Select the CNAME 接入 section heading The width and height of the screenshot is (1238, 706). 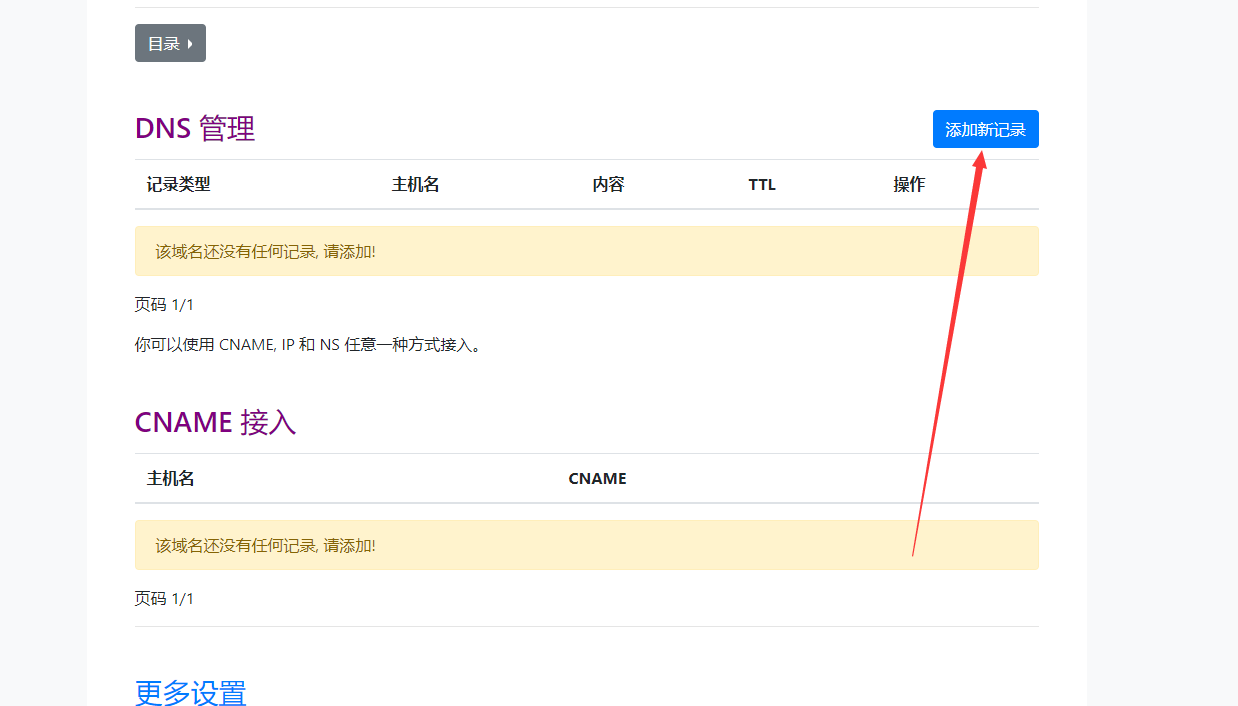(x=215, y=422)
